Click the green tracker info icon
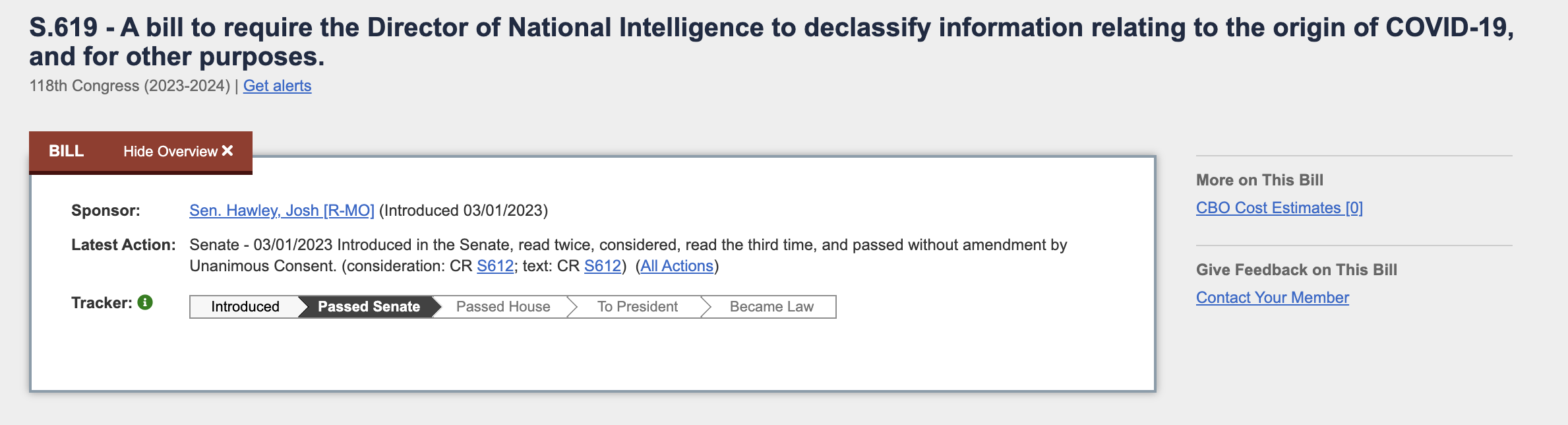 click(x=144, y=302)
